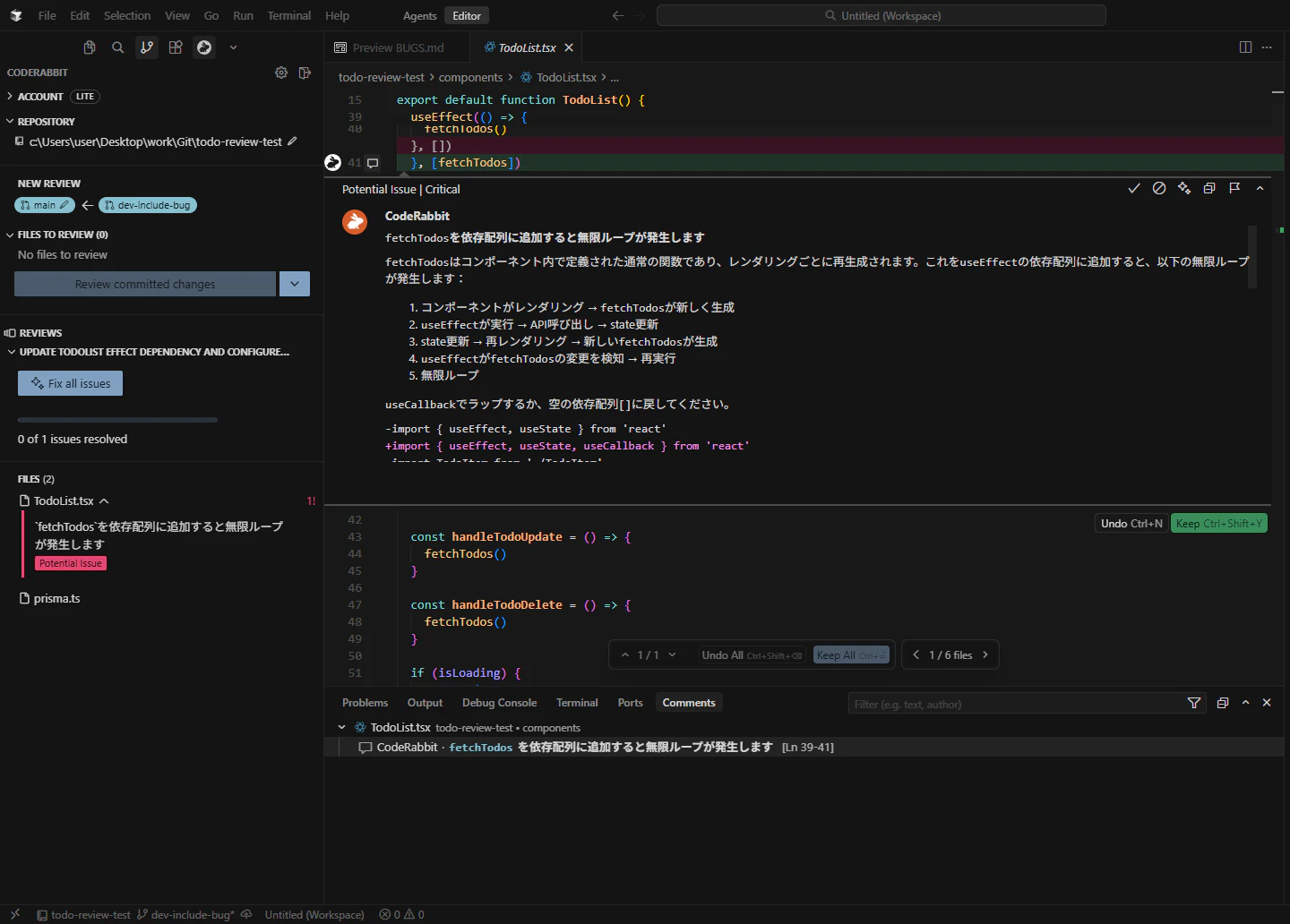
Task: Click the sparkle AI fix icon in the comment toolbar
Action: (x=1184, y=188)
